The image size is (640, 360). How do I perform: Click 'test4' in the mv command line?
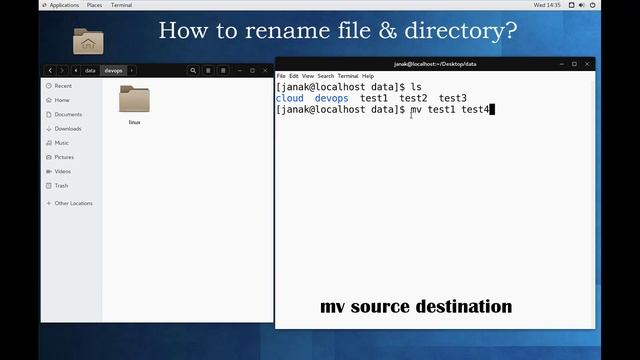tap(475, 109)
